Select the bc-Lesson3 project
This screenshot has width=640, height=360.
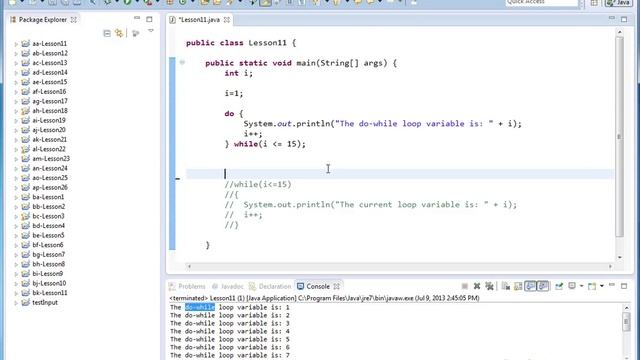(48, 216)
